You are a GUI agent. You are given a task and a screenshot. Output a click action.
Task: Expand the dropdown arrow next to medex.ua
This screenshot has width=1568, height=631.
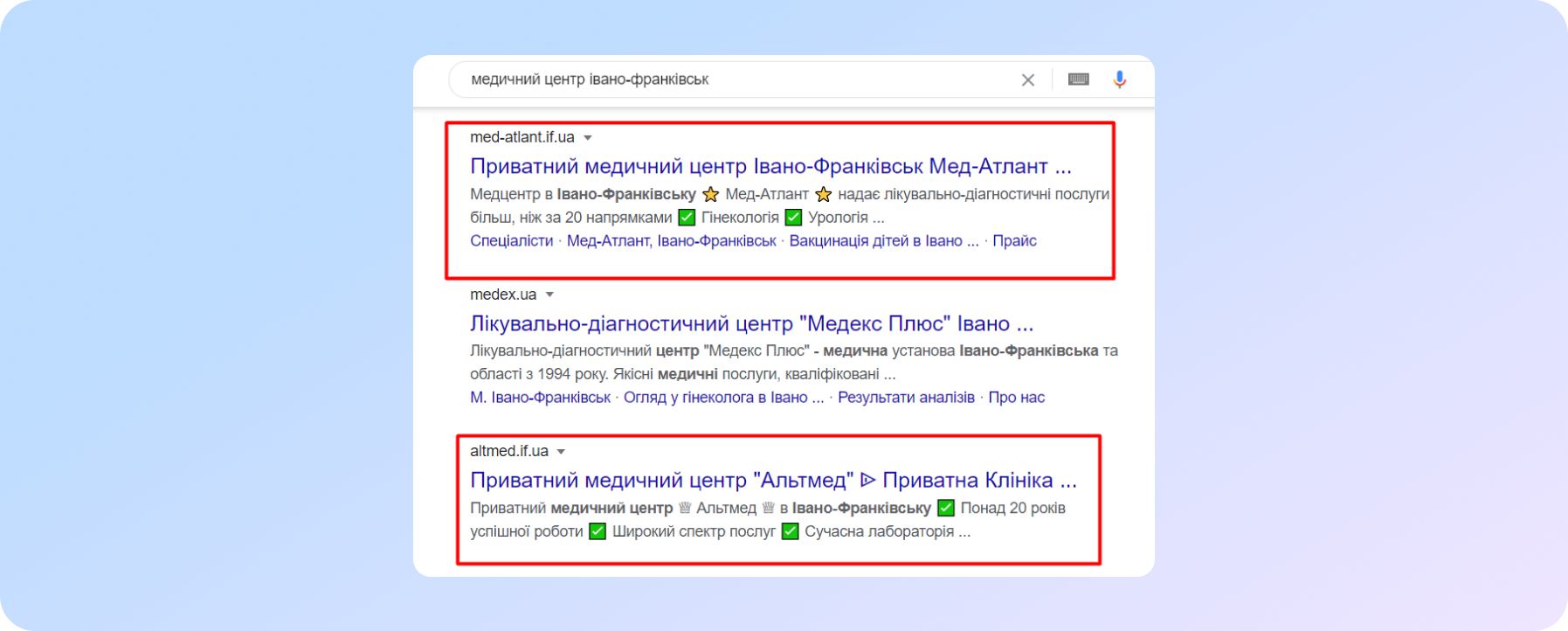click(549, 295)
